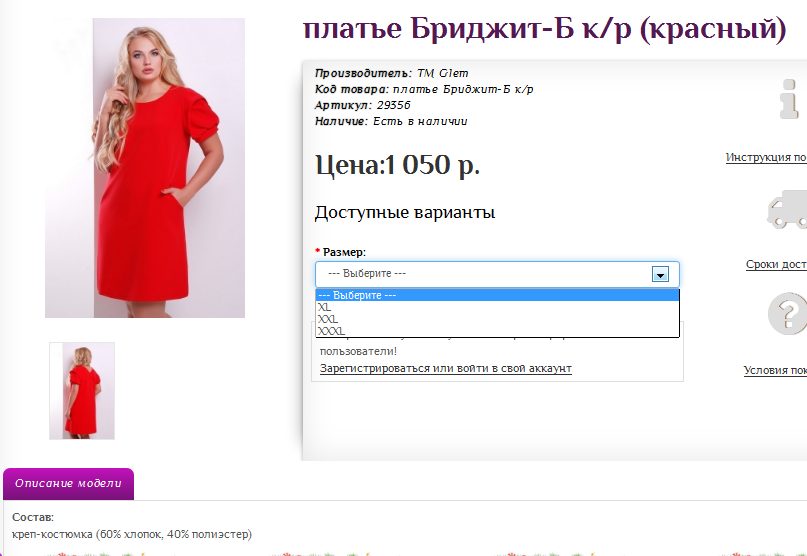
Task: Click the delivery truck icon
Action: coord(787,209)
